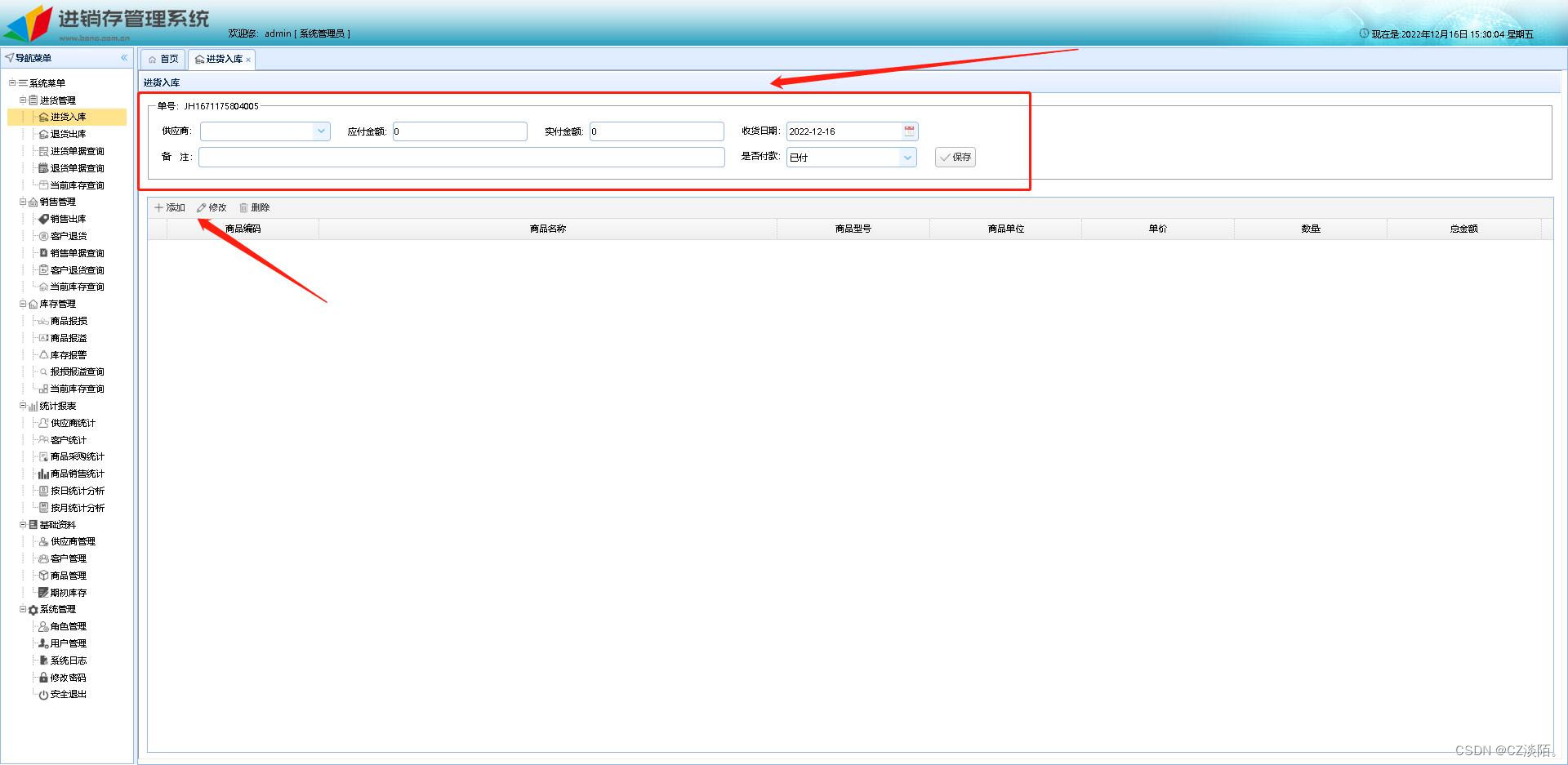The width and height of the screenshot is (1568, 765).
Task: Click the lock icon beside 修改密码
Action: pos(44,678)
